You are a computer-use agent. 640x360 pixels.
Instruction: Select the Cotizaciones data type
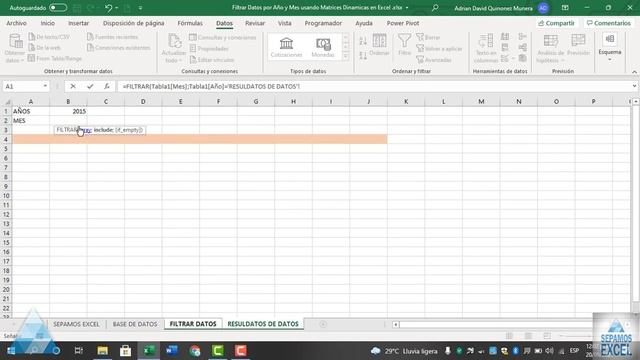(x=286, y=47)
